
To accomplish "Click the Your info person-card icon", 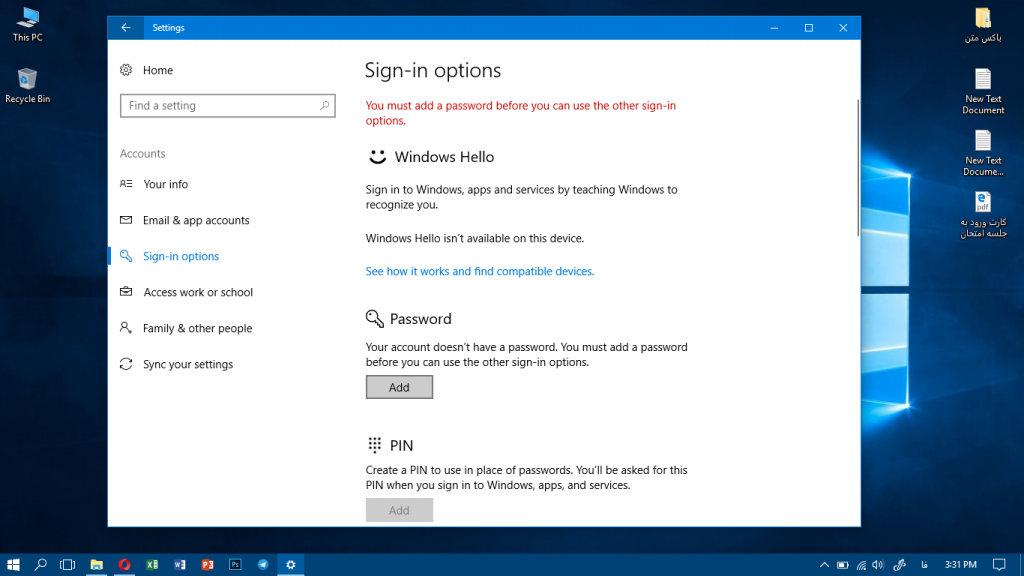I will coord(126,184).
